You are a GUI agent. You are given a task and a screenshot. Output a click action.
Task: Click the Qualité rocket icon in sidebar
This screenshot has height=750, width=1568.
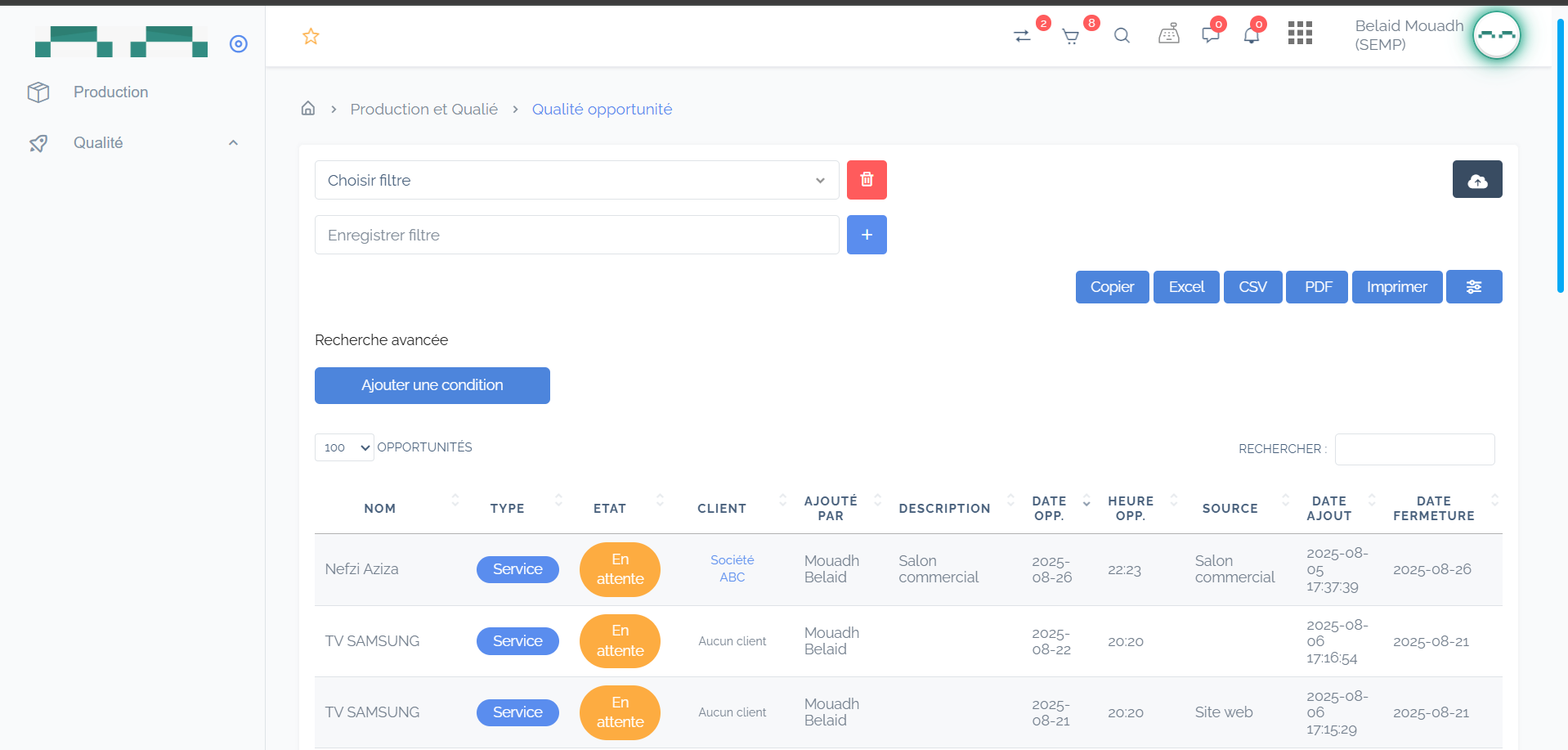click(x=38, y=143)
